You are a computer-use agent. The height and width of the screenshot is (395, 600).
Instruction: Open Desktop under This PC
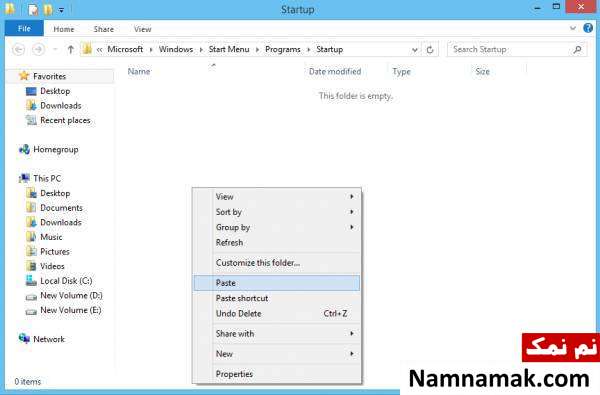click(55, 193)
